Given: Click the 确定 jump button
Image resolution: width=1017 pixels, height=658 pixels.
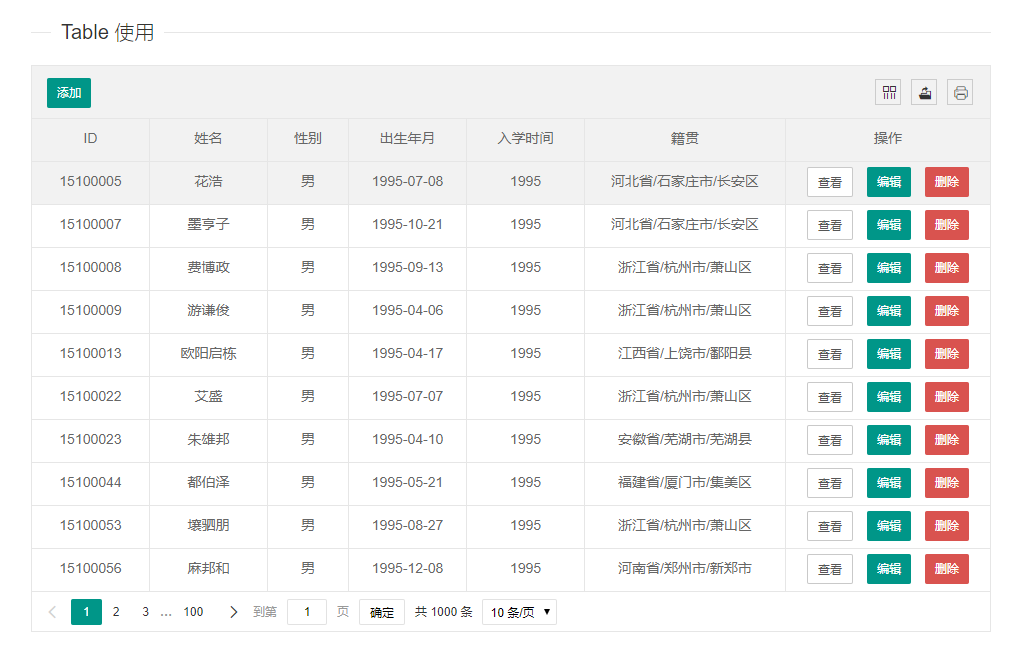Looking at the screenshot, I should (x=382, y=612).
